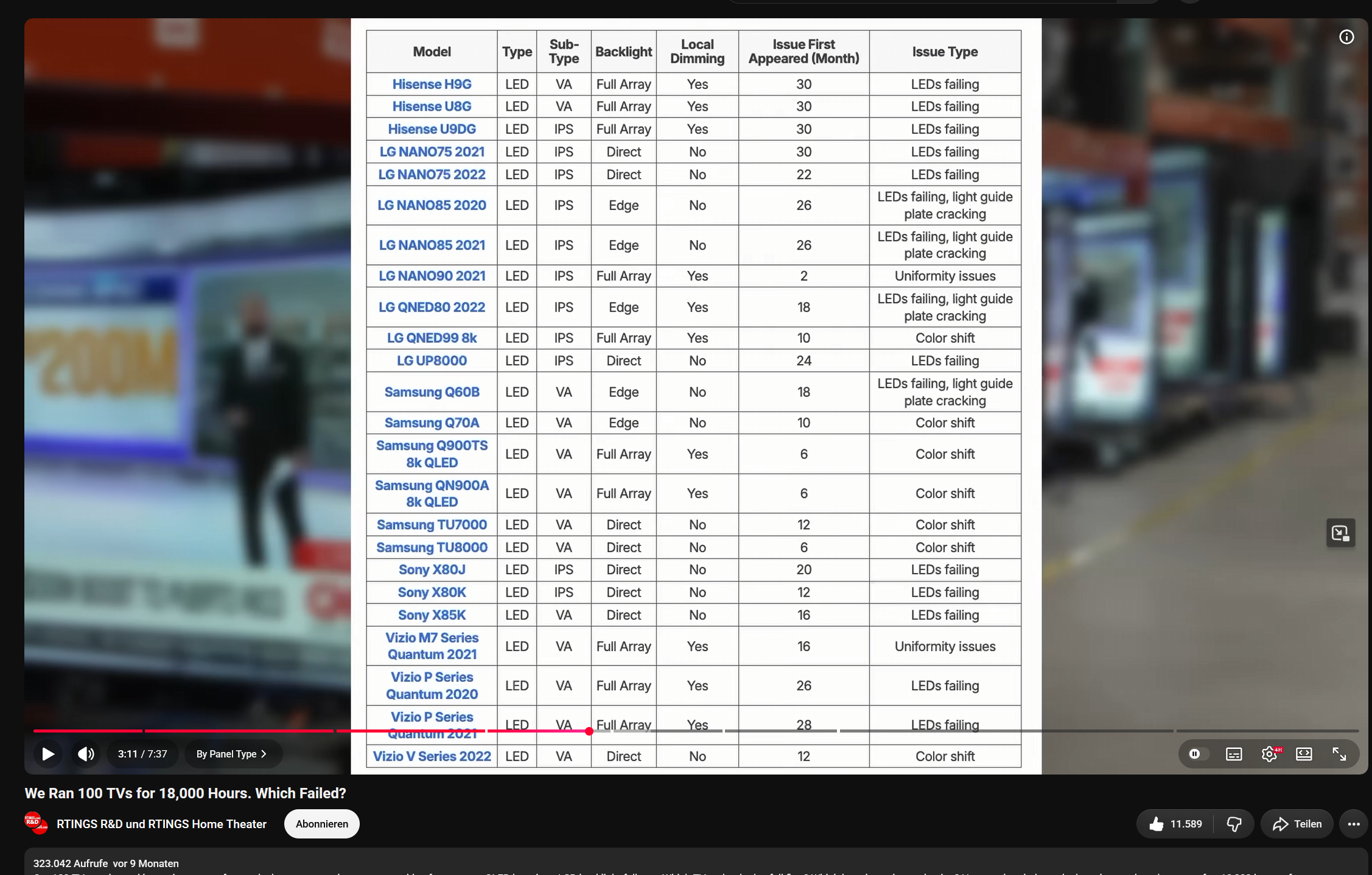Screen dimensions: 1372x875
Task: Open the video settings gear
Action: 1270,754
